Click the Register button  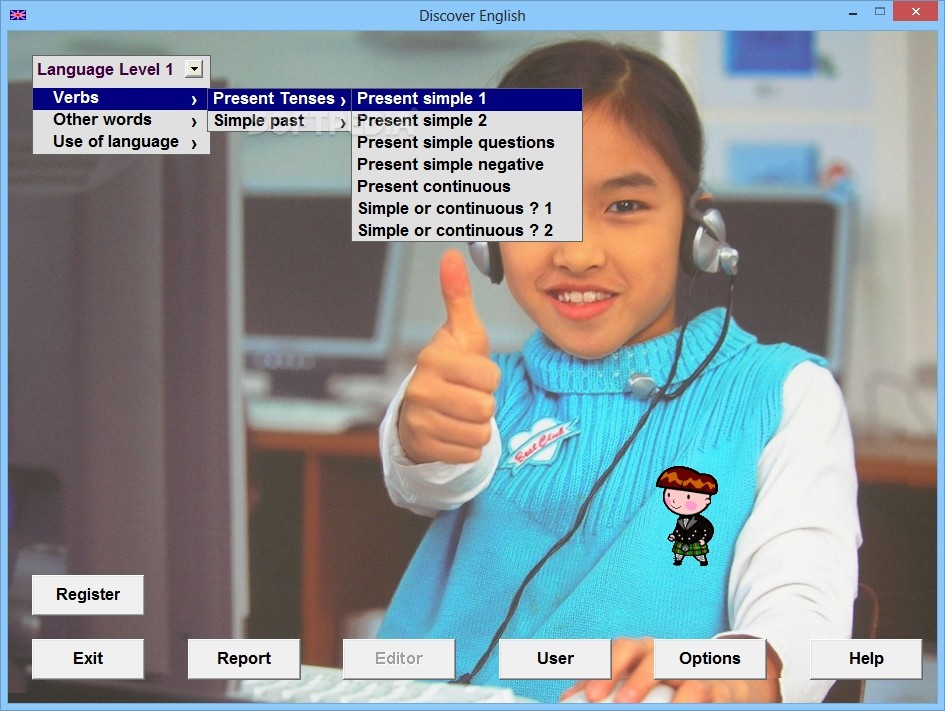click(x=88, y=595)
